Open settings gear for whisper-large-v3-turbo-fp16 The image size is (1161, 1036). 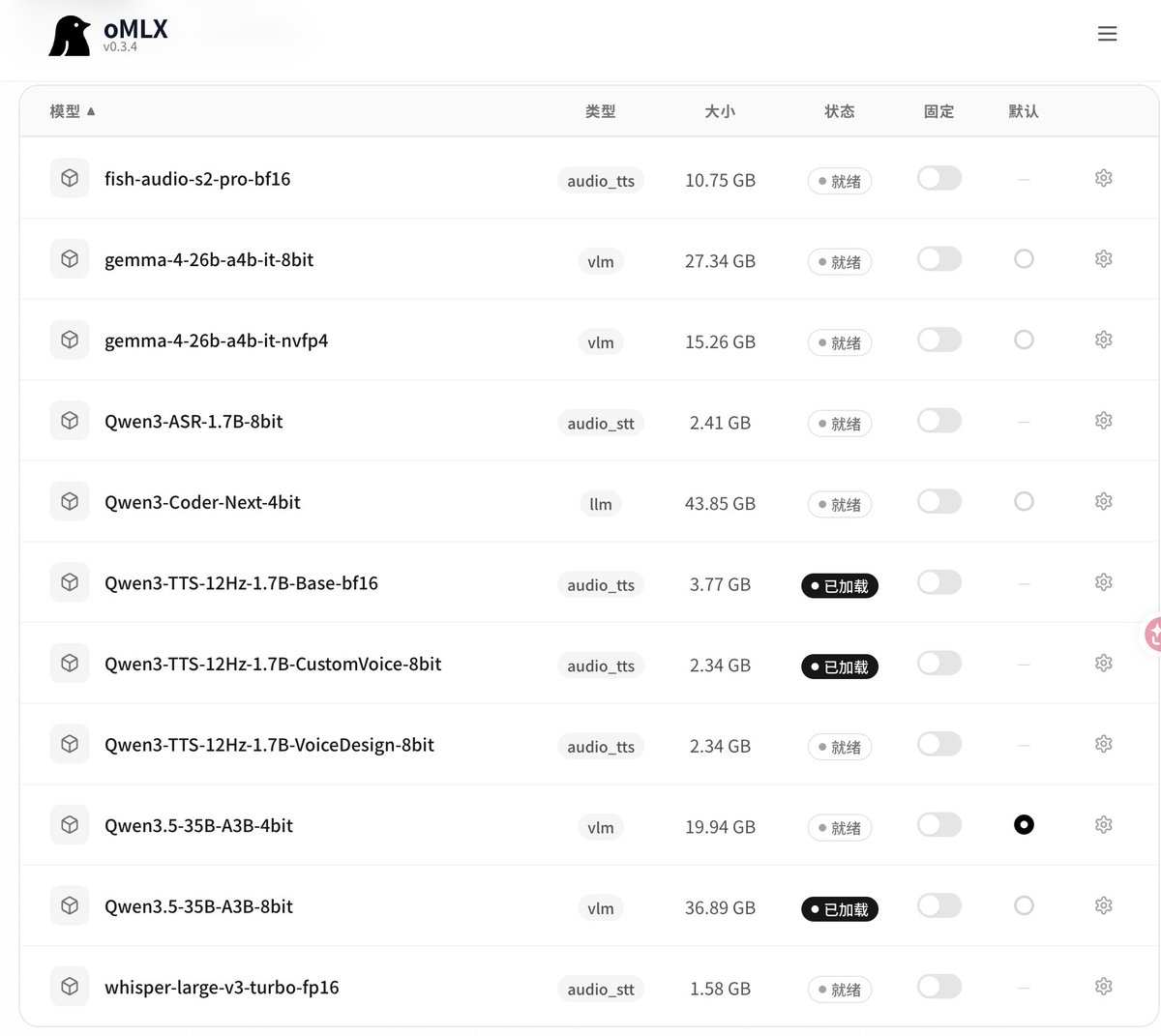point(1103,987)
